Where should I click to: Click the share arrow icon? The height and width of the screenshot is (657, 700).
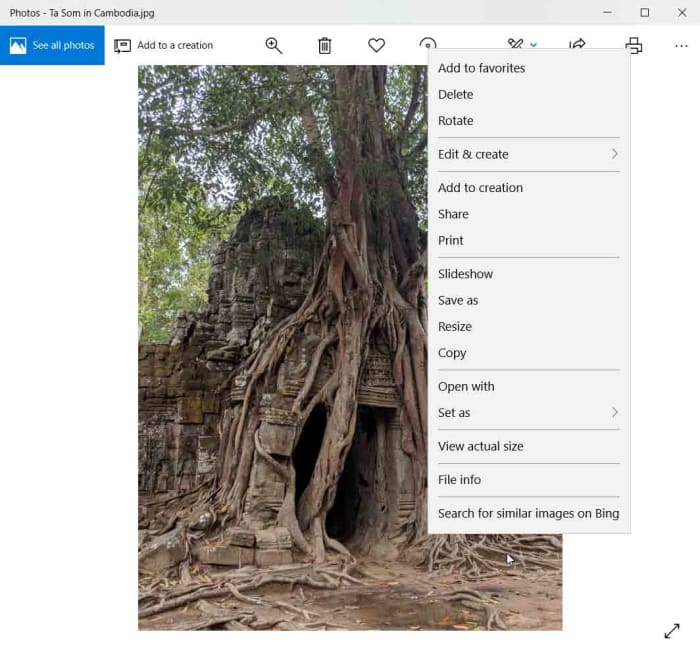pos(577,43)
